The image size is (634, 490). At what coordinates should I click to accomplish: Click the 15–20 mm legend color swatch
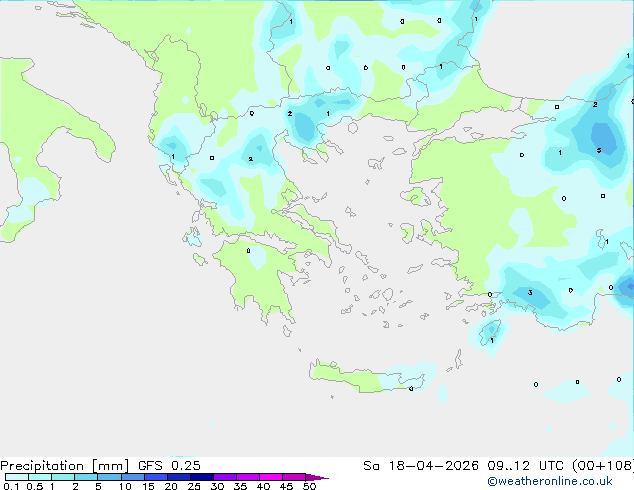[x=156, y=477]
